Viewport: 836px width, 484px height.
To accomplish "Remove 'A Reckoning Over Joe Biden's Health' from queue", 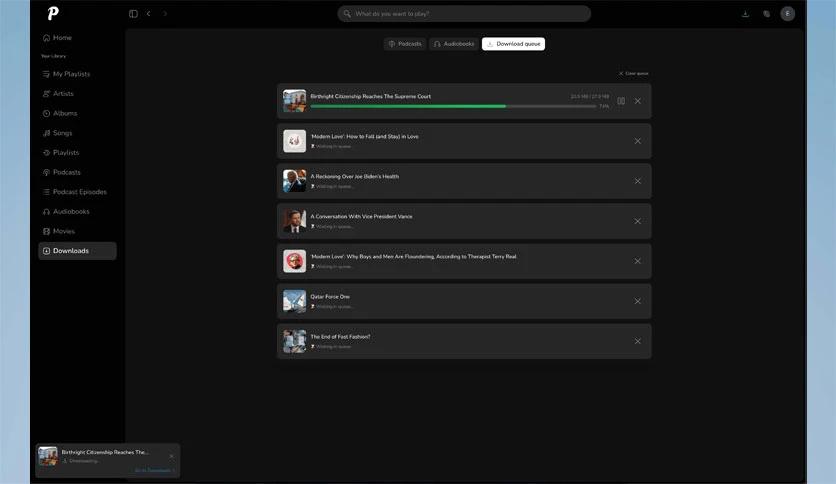I will click(638, 181).
